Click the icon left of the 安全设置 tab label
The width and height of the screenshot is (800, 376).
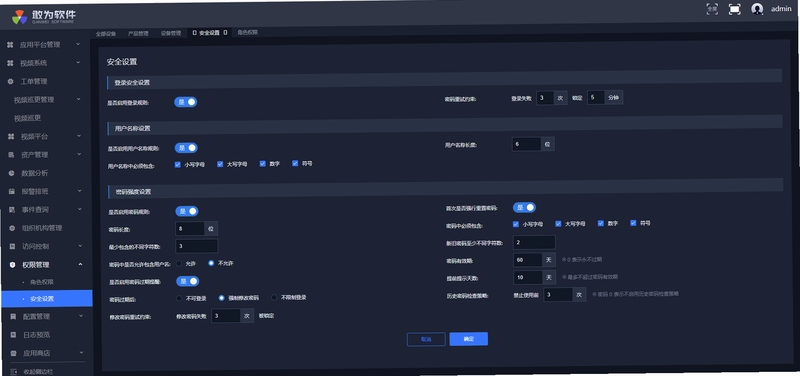(194, 33)
